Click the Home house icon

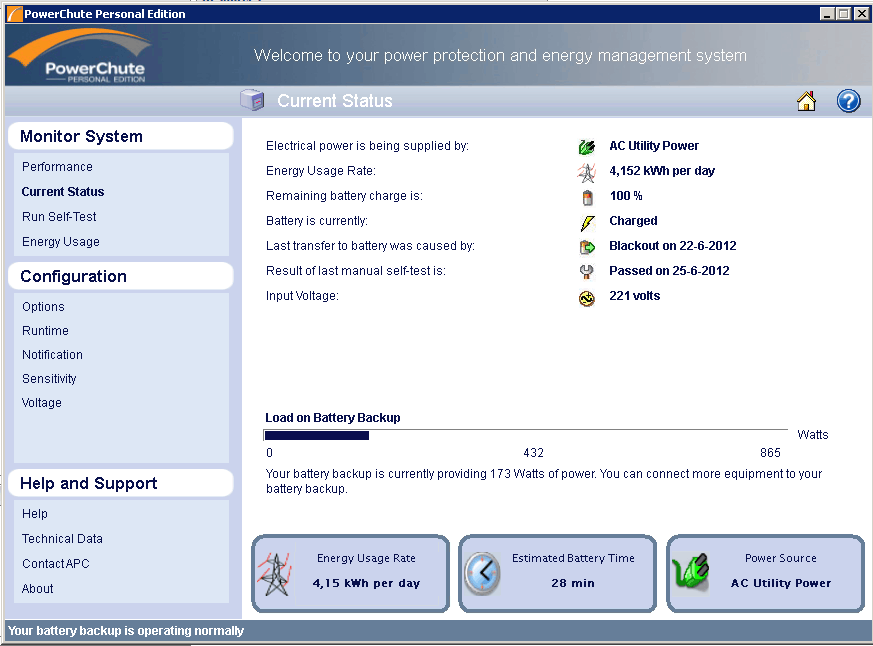pos(806,101)
